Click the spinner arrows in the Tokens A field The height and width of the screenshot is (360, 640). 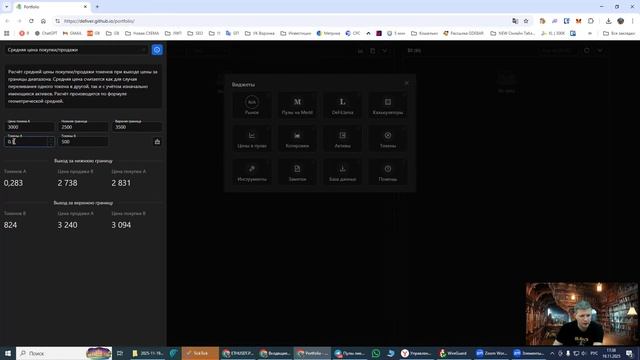point(51,141)
